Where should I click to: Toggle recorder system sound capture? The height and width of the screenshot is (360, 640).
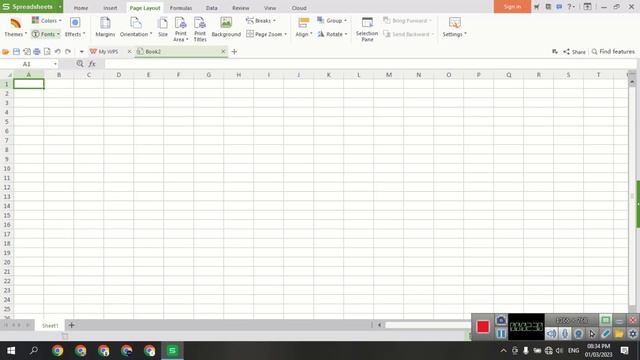click(551, 333)
